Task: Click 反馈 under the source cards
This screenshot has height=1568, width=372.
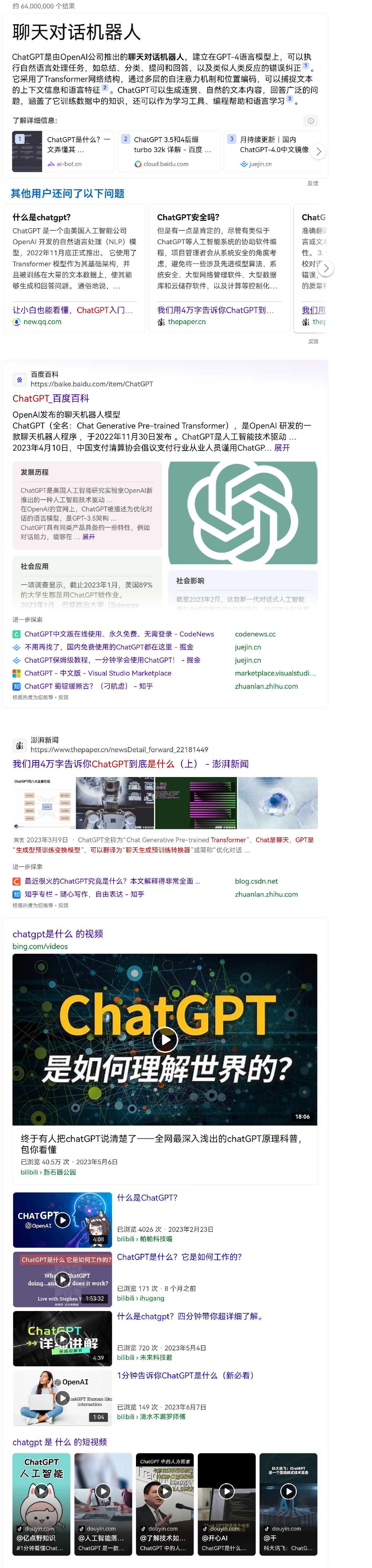Action: point(312,183)
